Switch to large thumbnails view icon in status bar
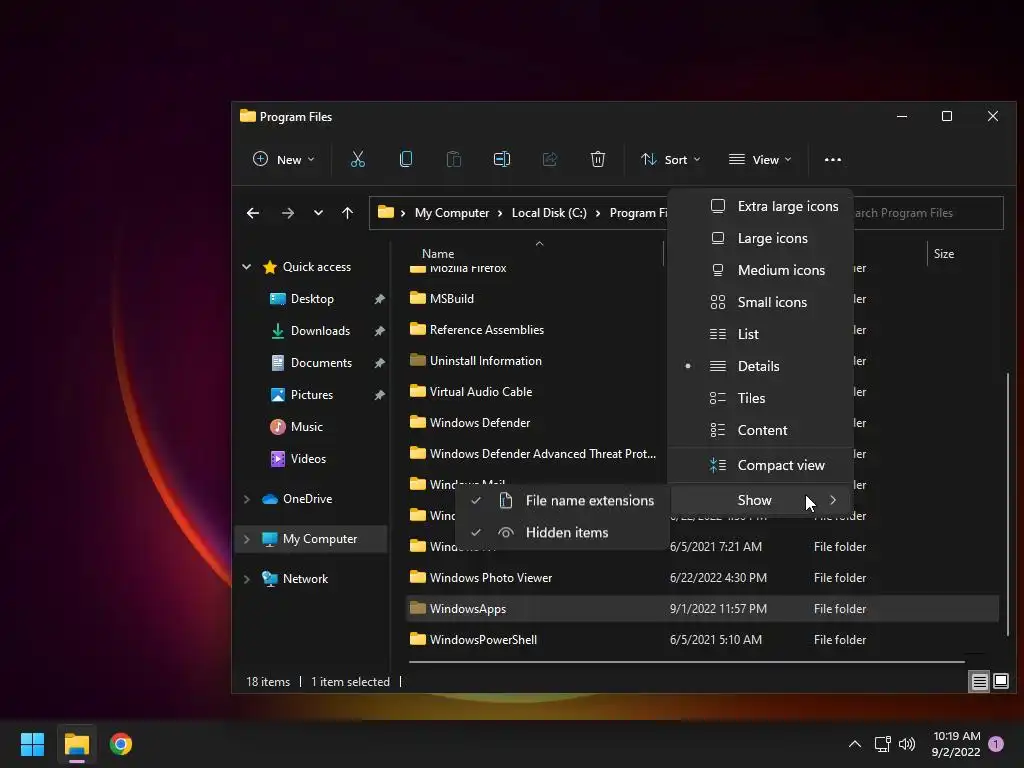This screenshot has width=1024, height=768. coord(1000,682)
